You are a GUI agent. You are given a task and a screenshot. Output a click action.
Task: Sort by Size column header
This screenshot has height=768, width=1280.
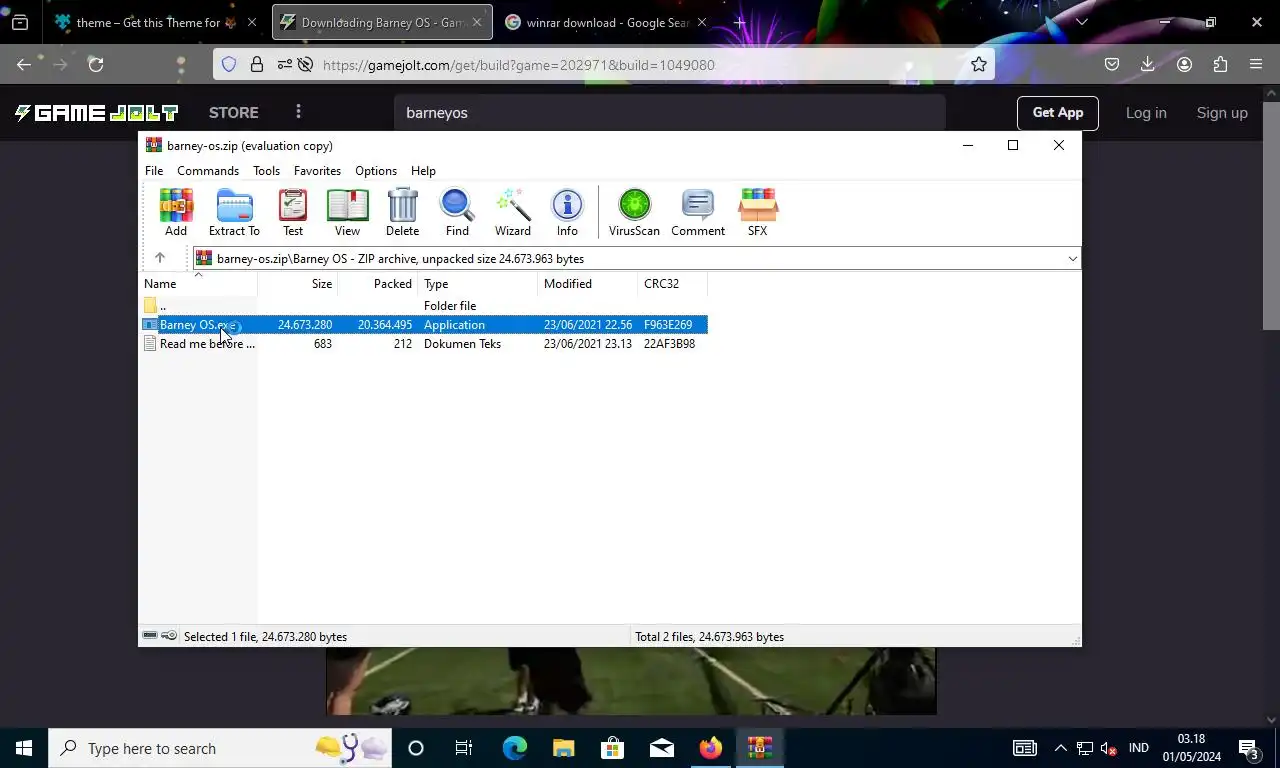point(298,284)
